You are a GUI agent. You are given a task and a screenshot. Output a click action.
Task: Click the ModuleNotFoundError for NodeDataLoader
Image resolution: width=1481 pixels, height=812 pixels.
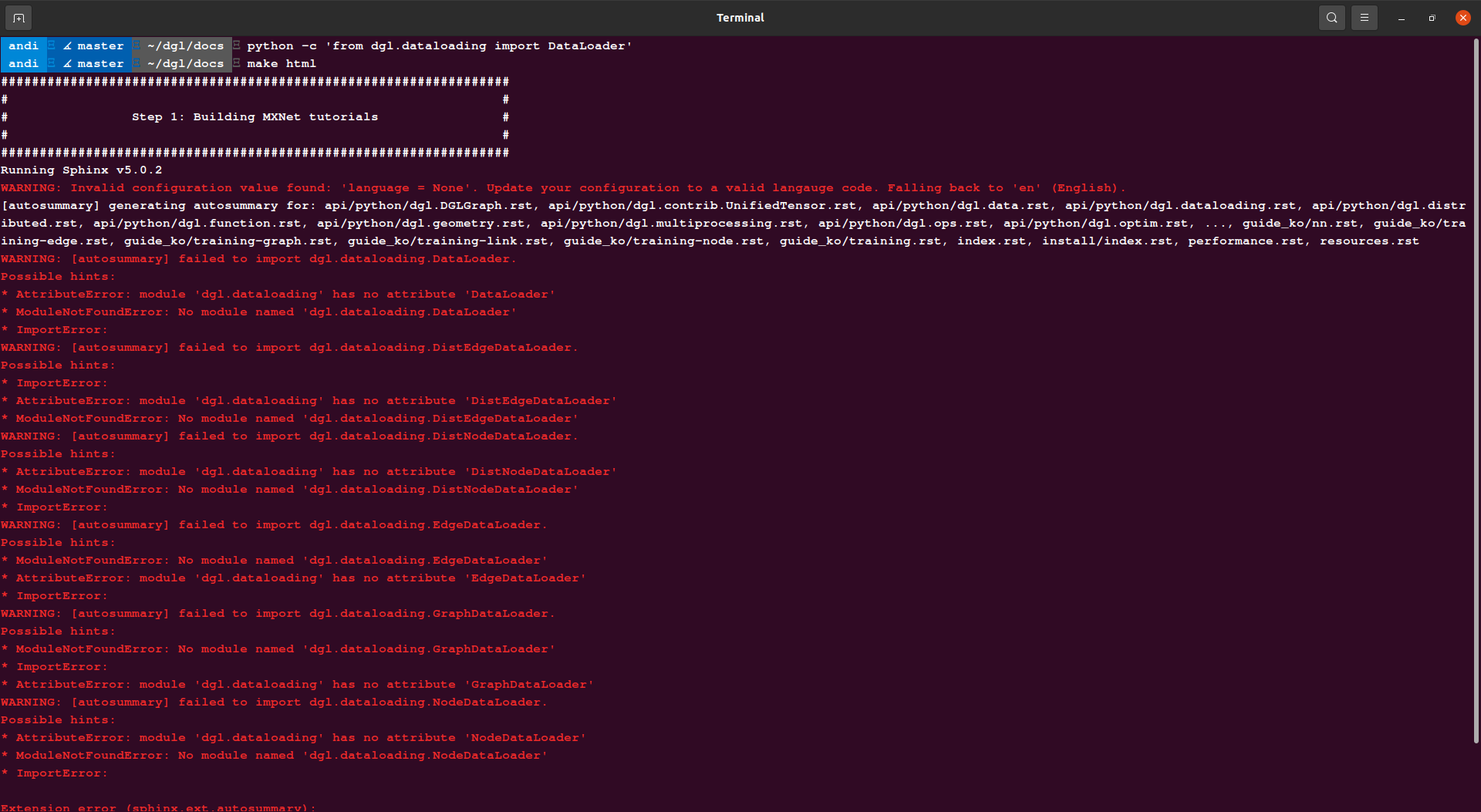point(274,755)
